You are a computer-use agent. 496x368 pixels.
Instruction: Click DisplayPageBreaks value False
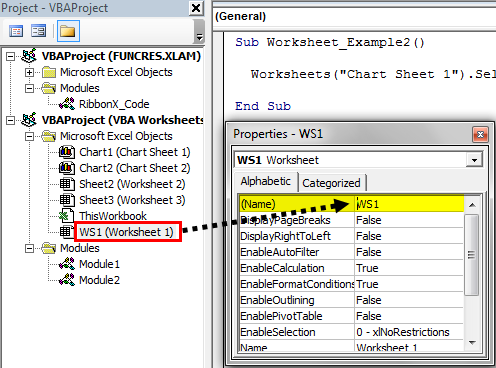point(409,220)
